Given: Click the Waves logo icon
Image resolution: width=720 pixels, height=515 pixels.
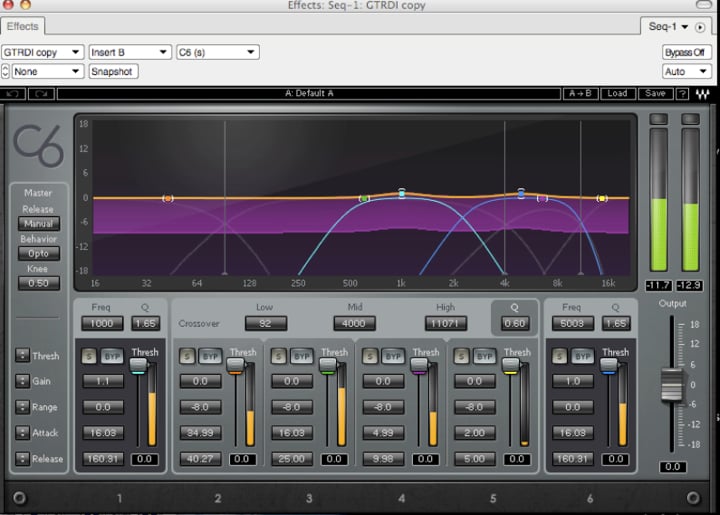Looking at the screenshot, I should pos(703,94).
